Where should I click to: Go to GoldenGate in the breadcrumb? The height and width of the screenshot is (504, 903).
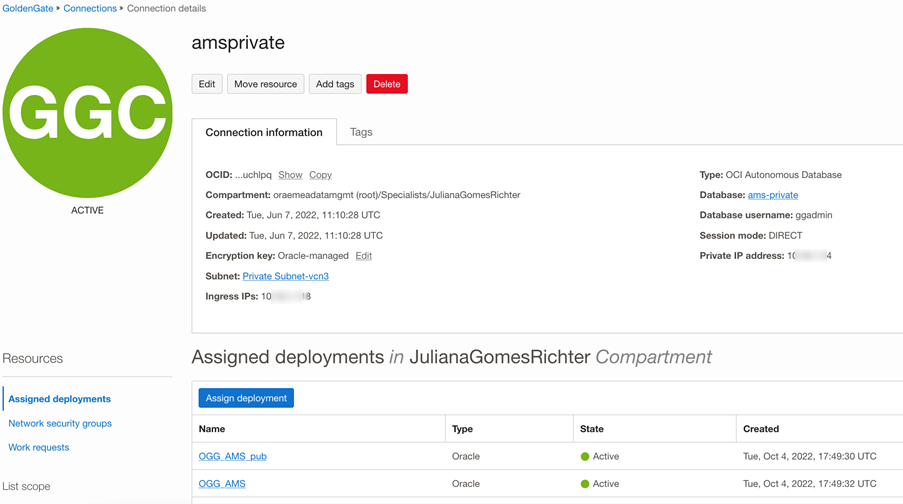27,8
